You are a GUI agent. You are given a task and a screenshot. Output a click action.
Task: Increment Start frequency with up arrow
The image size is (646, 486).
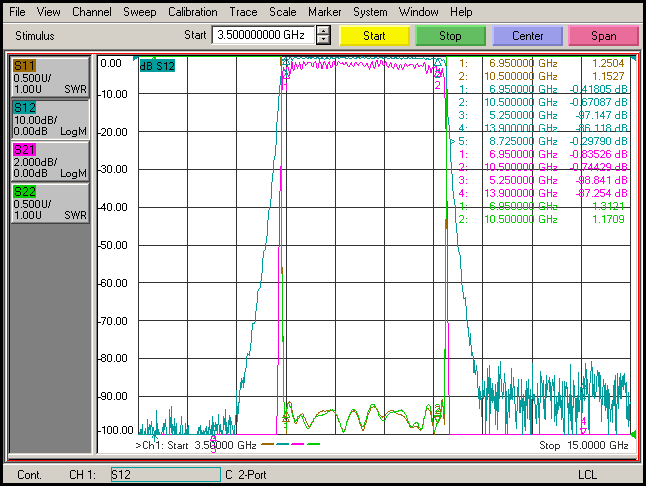323,30
